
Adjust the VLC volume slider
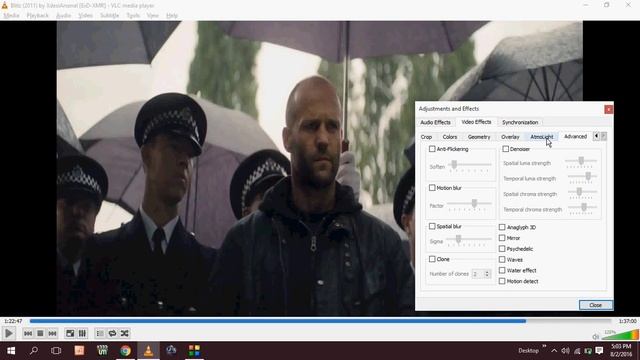click(620, 335)
